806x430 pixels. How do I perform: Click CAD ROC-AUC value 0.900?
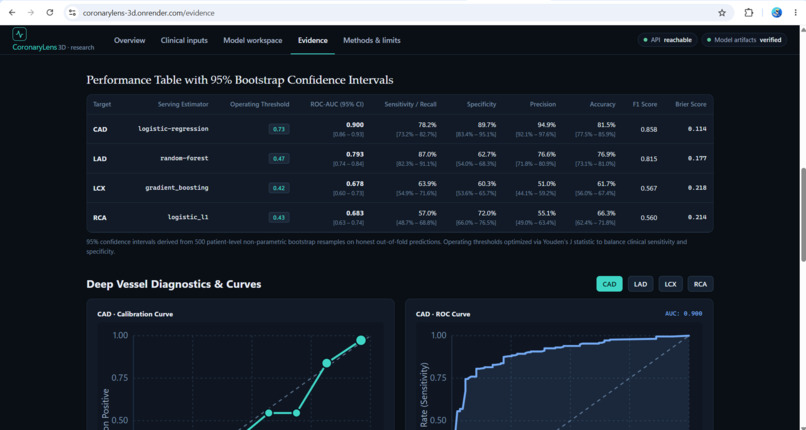(x=355, y=125)
